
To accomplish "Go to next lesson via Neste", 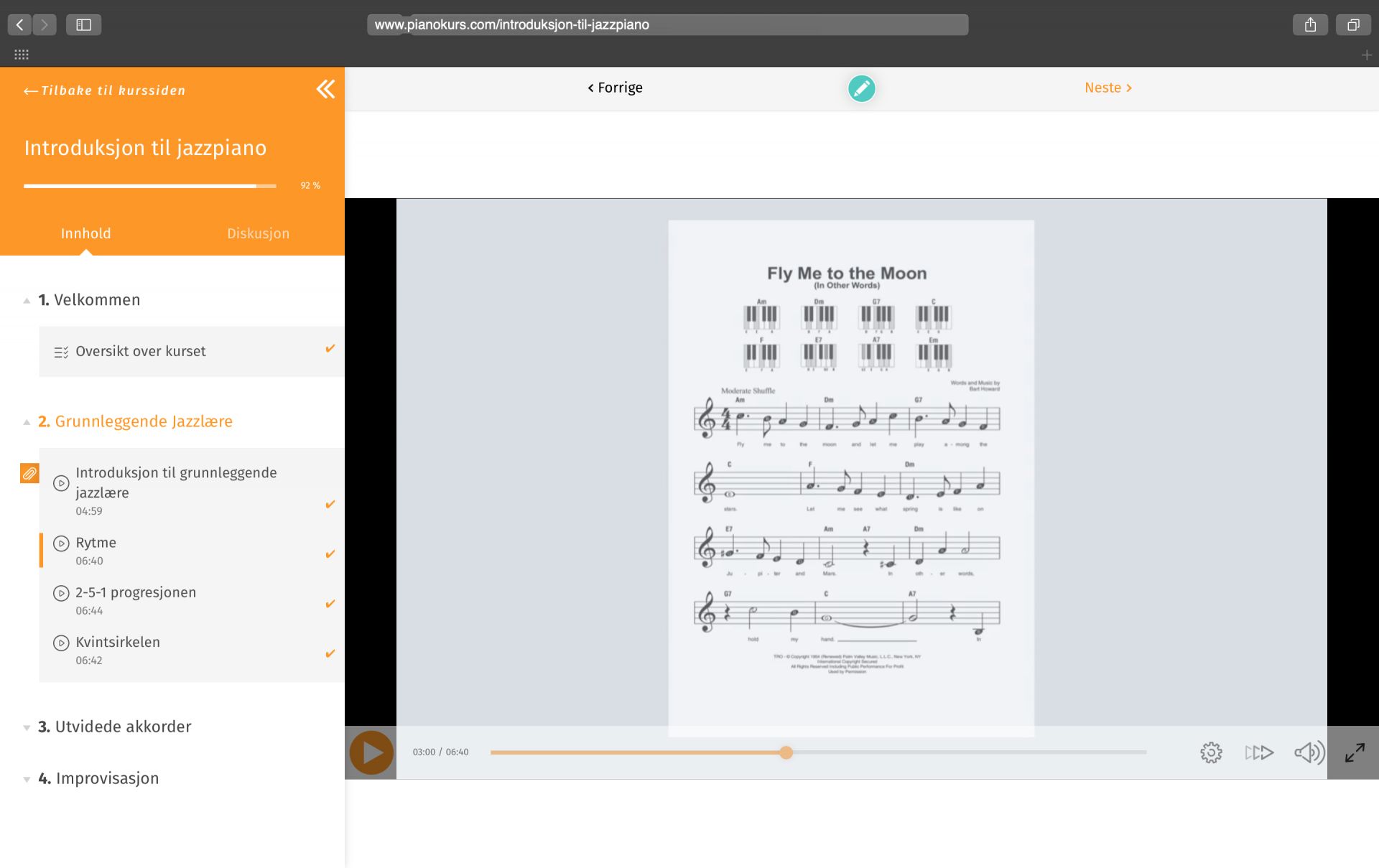I will tap(1108, 88).
